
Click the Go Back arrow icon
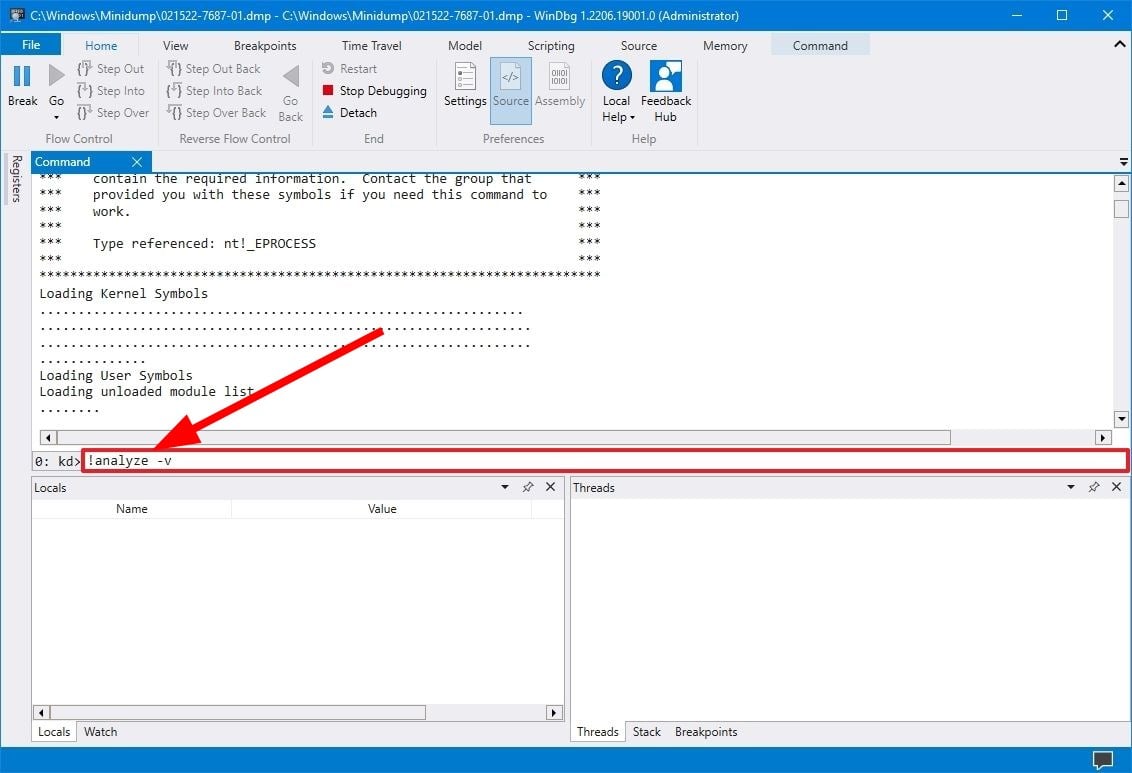[291, 76]
